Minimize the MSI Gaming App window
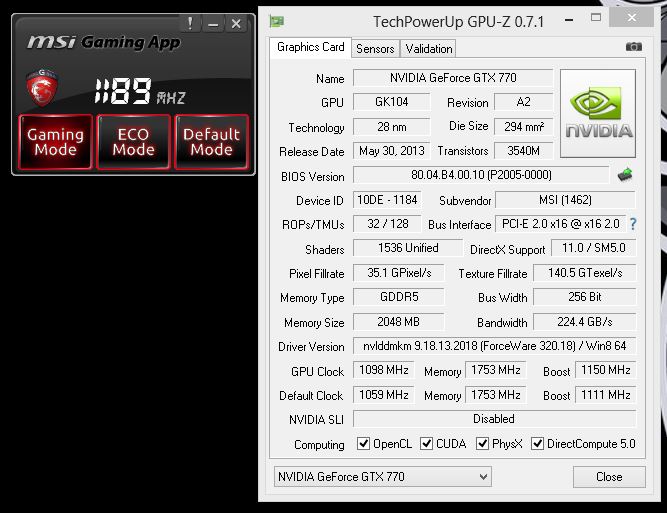 pyautogui.click(x=213, y=23)
